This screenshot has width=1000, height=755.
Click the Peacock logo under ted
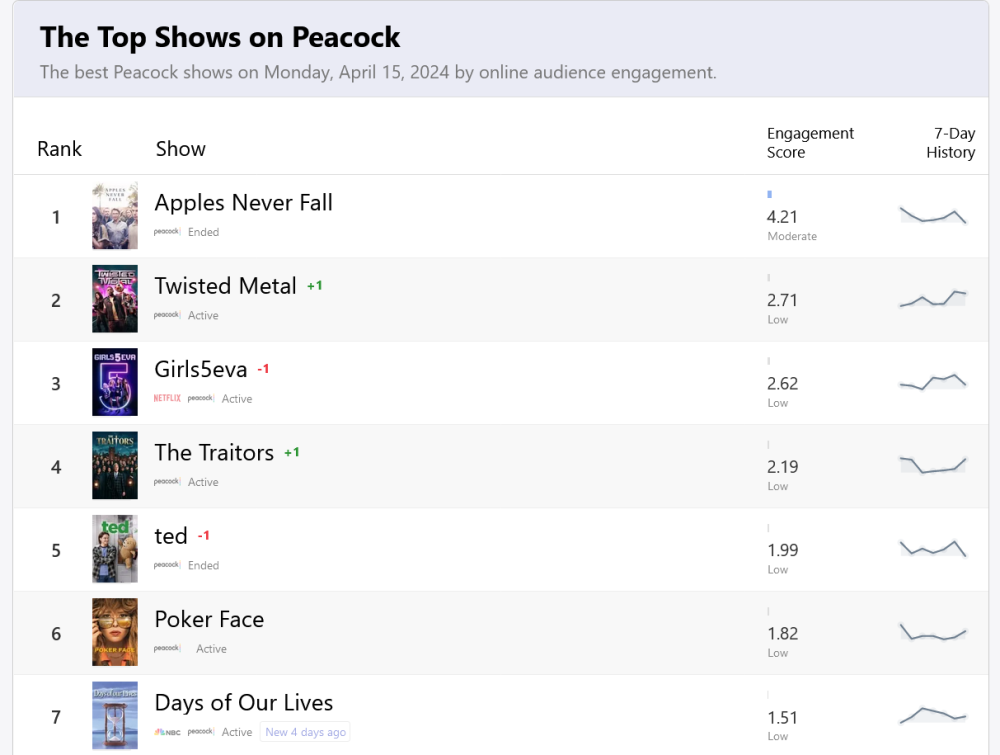166,565
